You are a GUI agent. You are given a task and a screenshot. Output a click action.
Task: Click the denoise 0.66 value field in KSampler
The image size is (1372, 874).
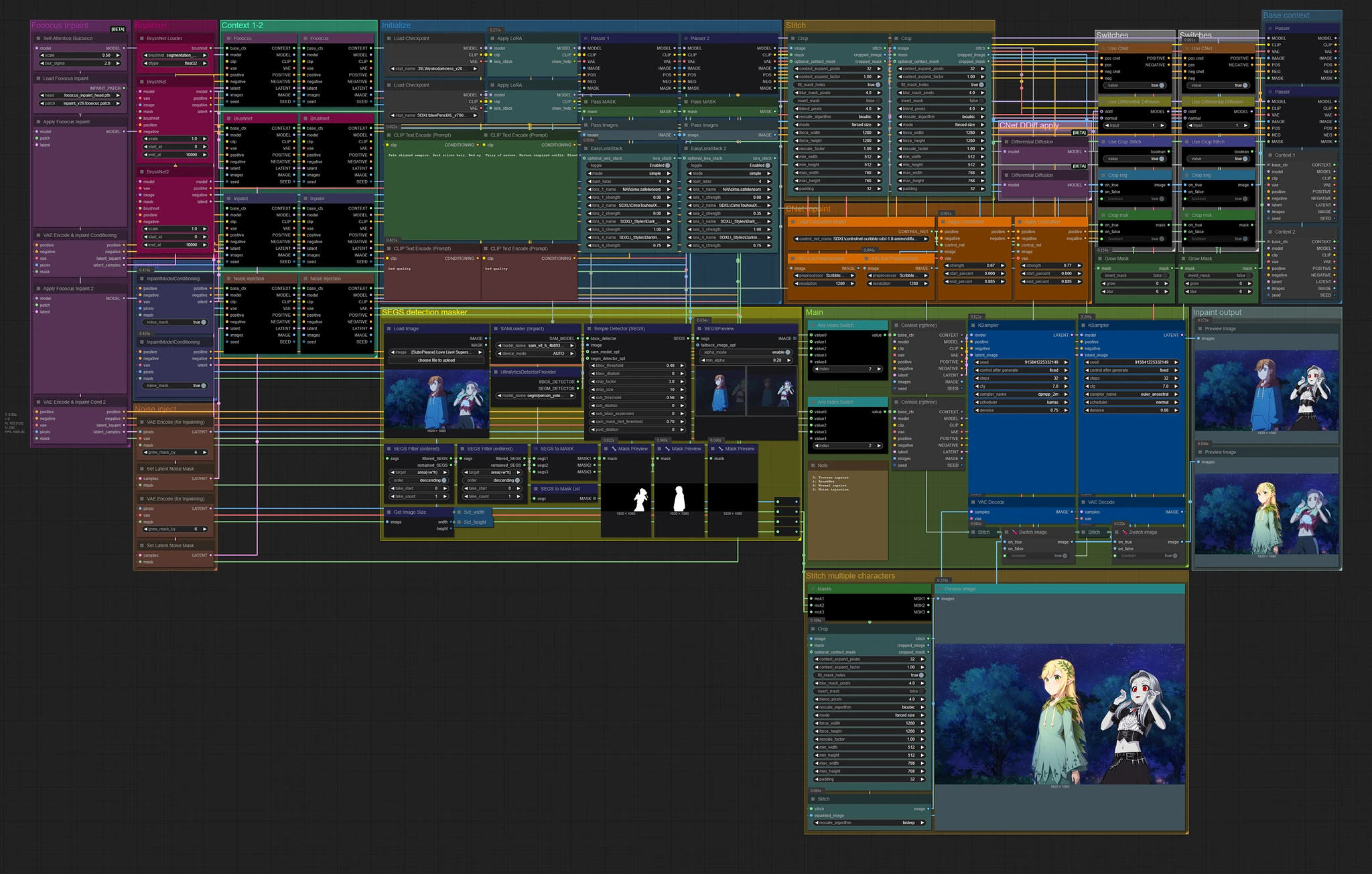click(1131, 411)
